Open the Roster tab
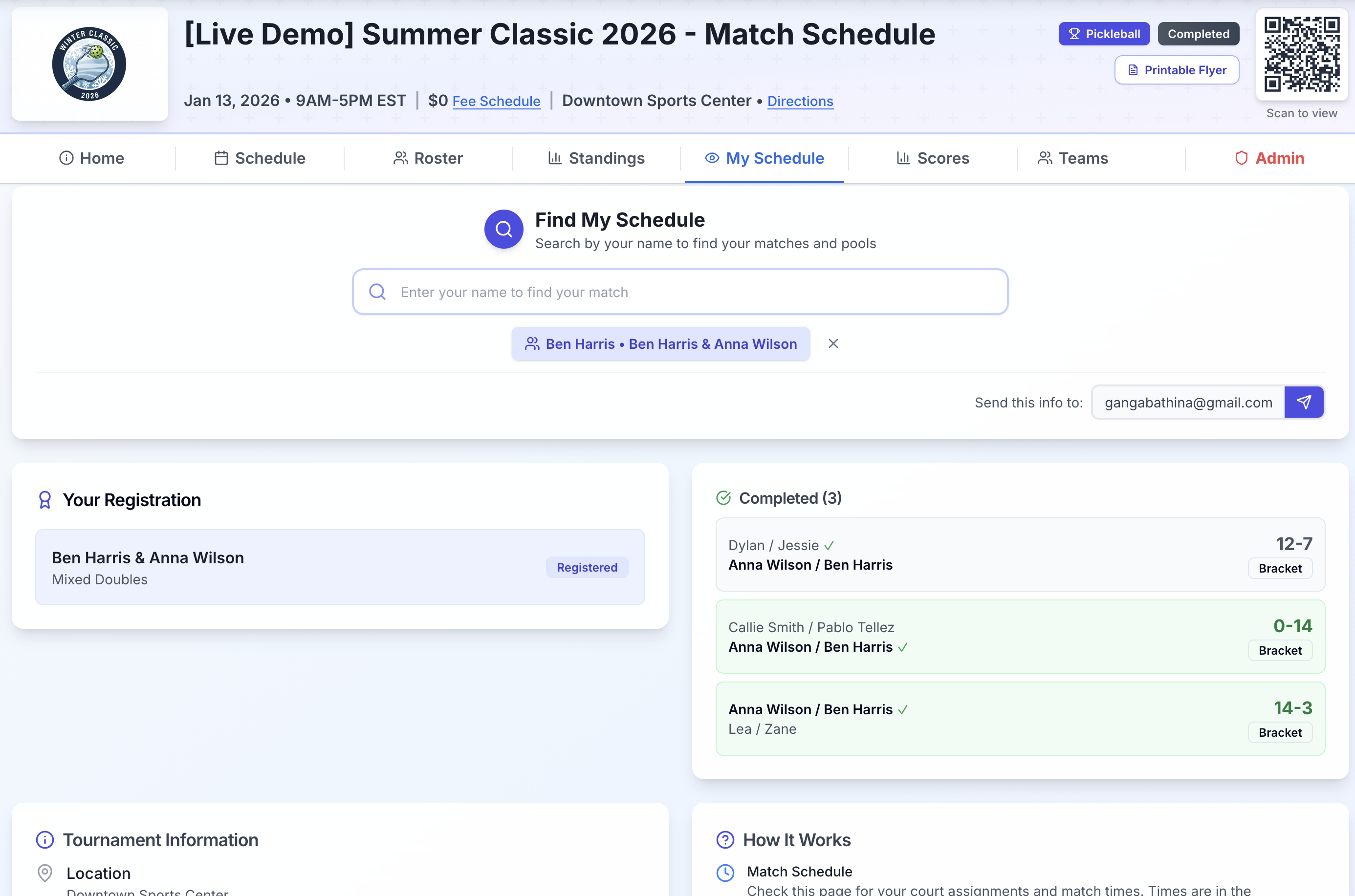The width and height of the screenshot is (1355, 896). click(x=428, y=158)
